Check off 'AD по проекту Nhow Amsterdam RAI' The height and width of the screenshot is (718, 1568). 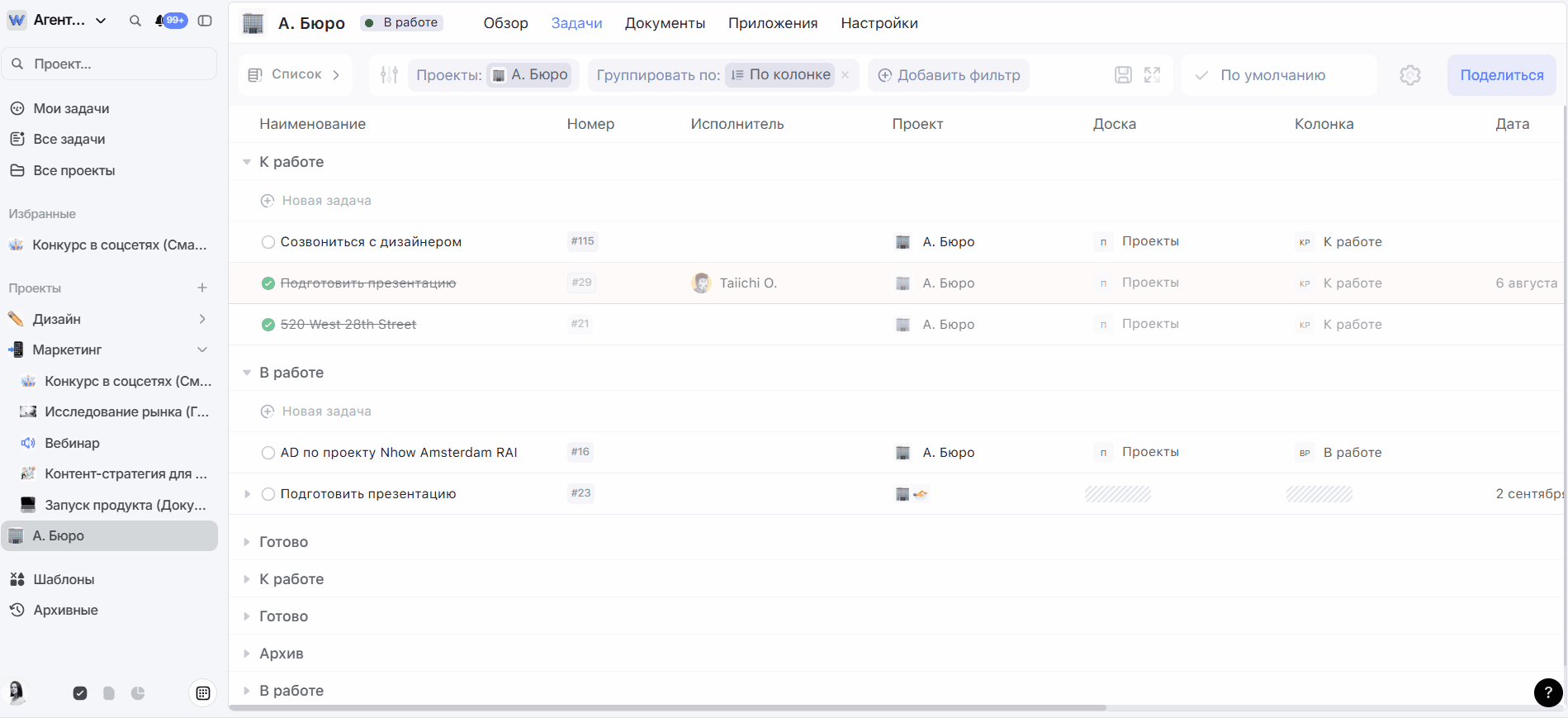[268, 453]
